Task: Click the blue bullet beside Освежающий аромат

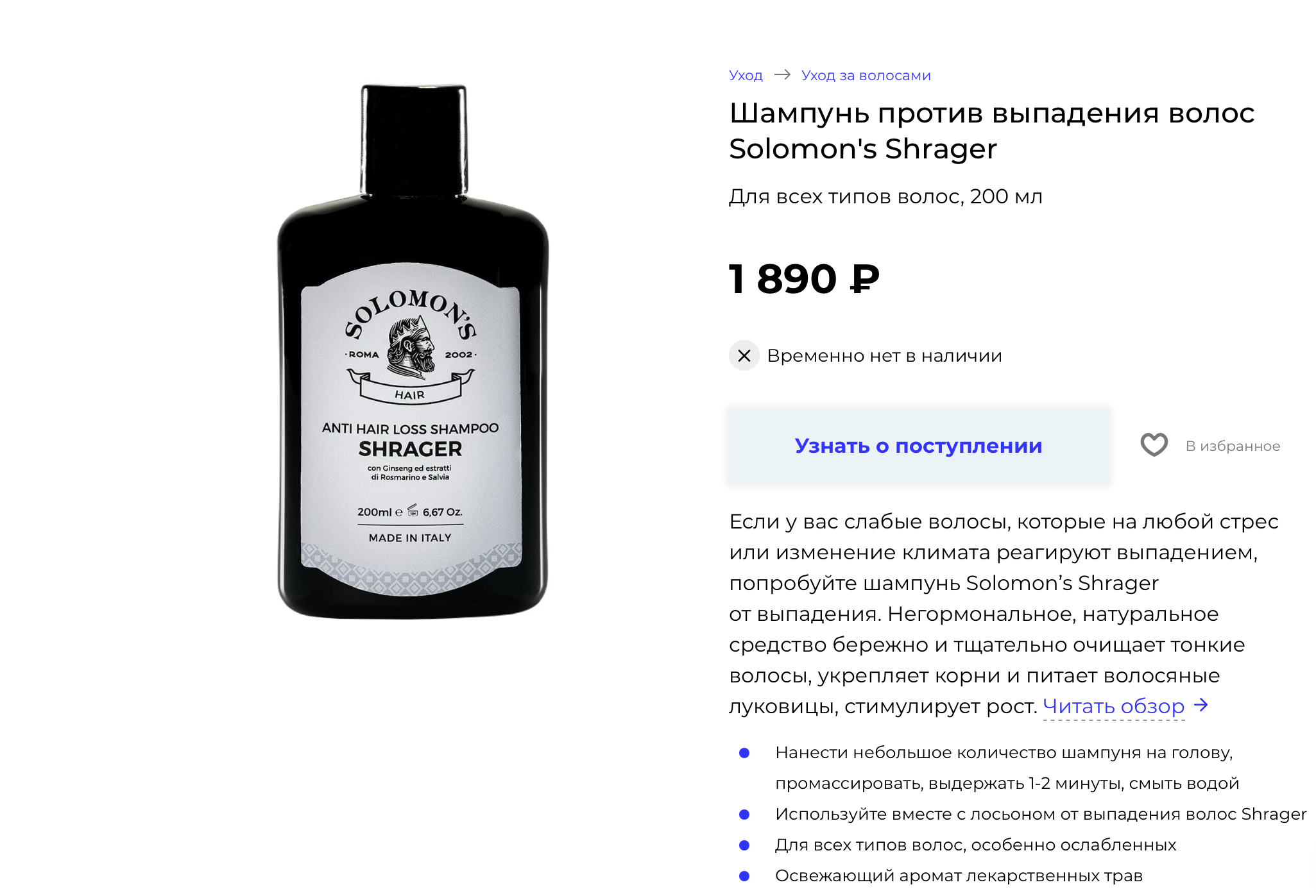Action: [x=744, y=876]
